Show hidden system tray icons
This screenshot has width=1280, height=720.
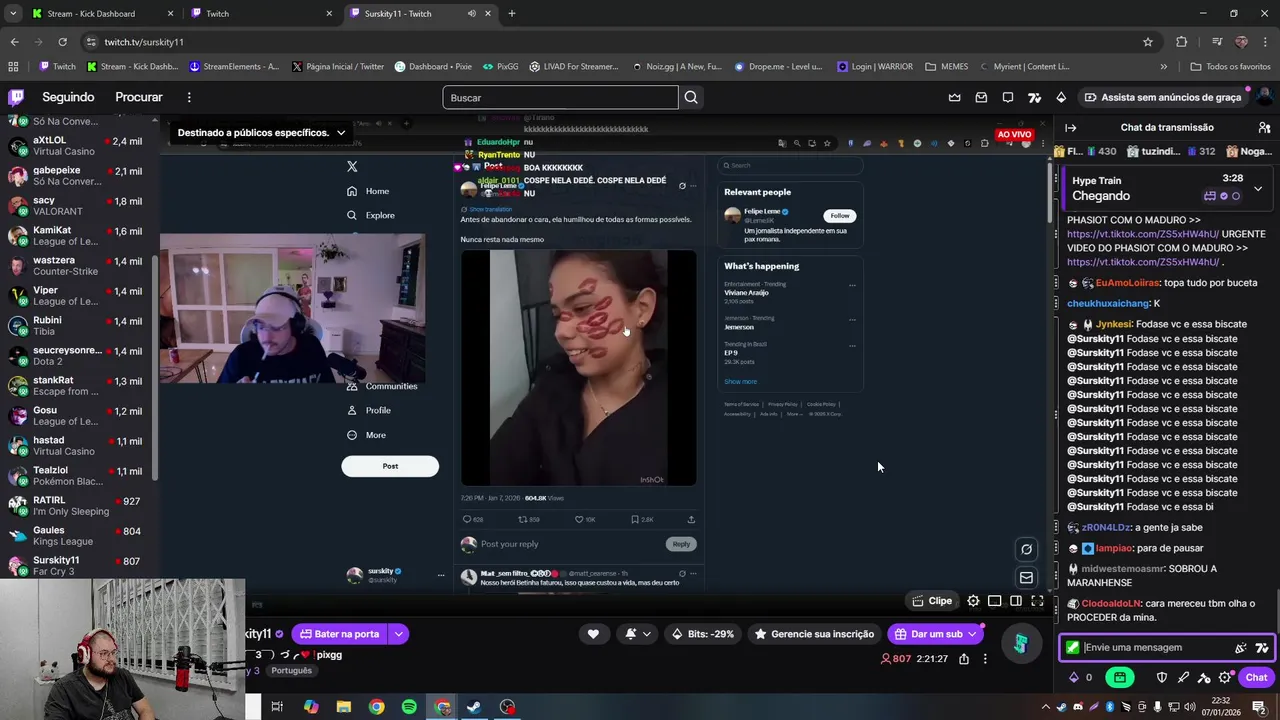pyautogui.click(x=1046, y=707)
